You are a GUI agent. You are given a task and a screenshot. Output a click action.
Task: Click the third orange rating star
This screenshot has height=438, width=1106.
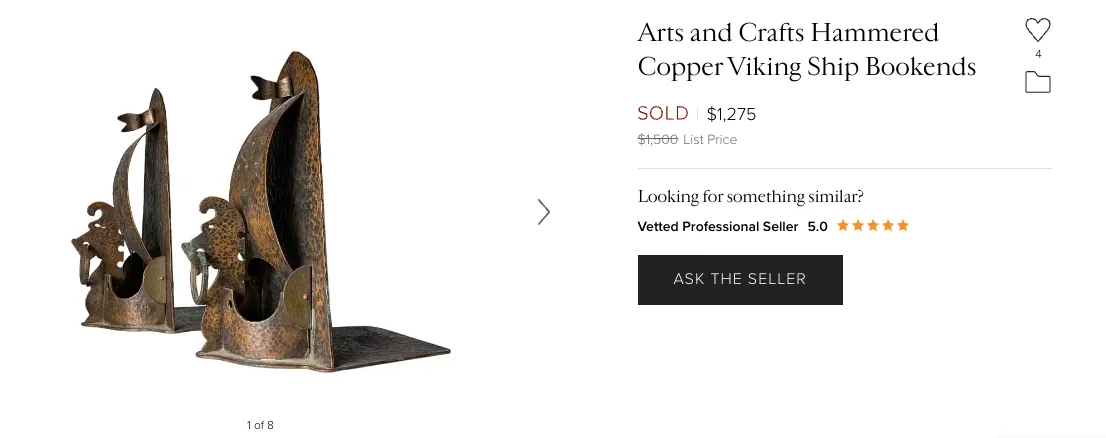coord(873,226)
